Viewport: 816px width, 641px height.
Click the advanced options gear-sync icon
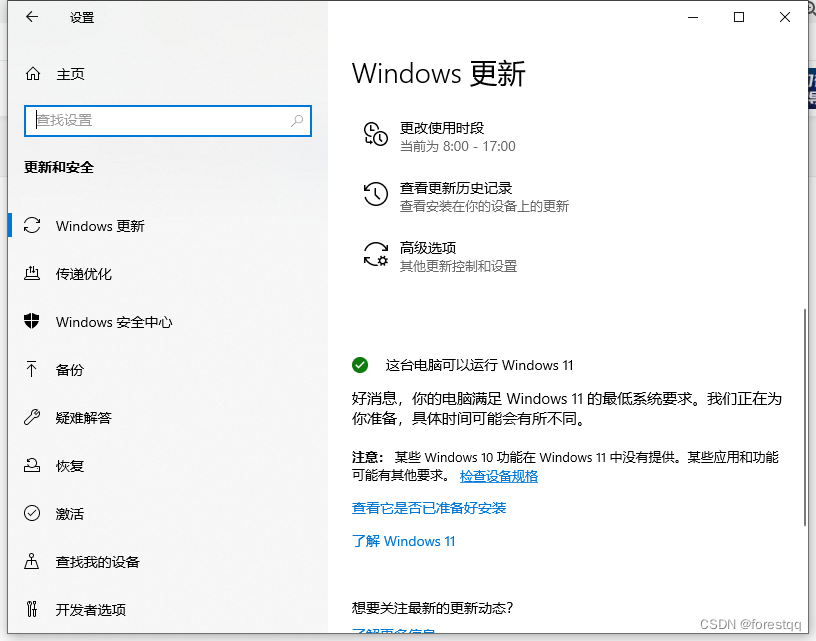(x=375, y=254)
